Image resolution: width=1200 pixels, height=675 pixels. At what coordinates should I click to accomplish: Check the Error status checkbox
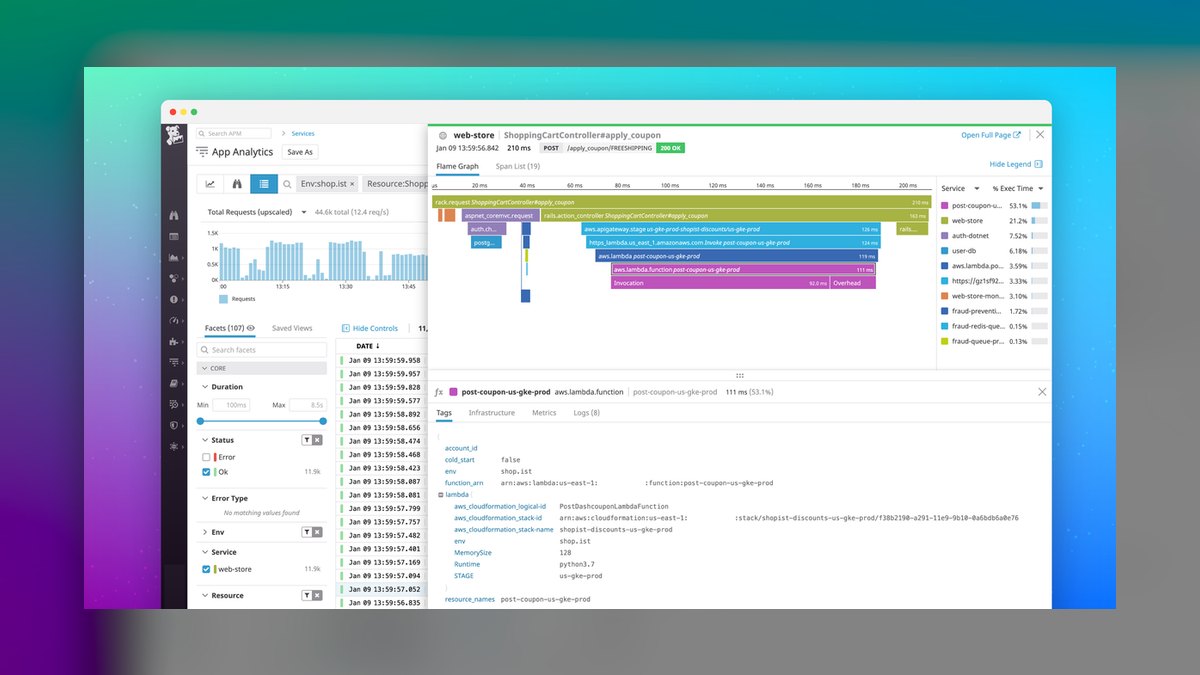pos(206,457)
